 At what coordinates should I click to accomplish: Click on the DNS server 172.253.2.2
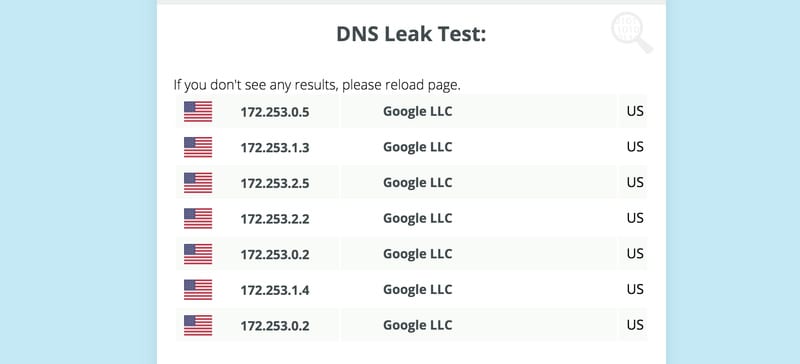tap(275, 219)
